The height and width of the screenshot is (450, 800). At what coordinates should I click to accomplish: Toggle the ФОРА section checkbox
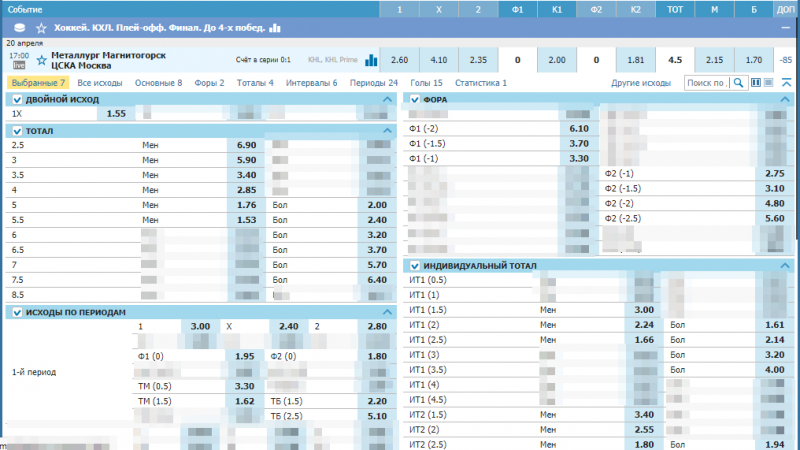click(x=414, y=100)
